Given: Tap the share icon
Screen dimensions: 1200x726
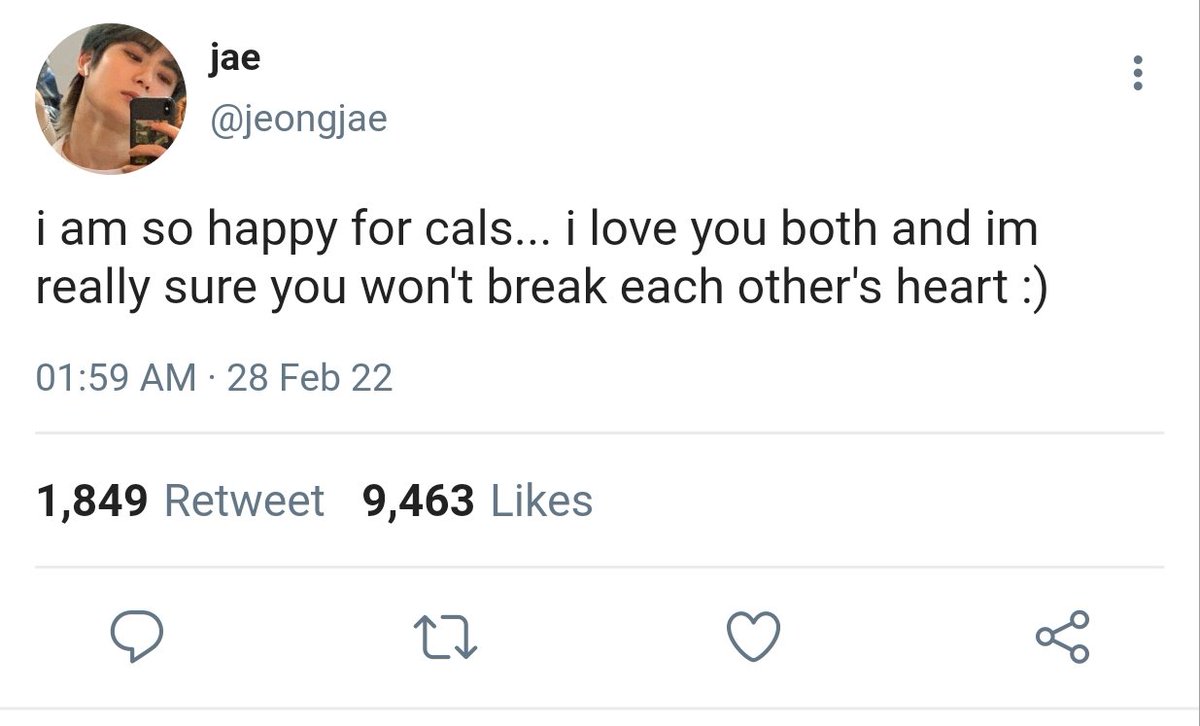Looking at the screenshot, I should [x=1063, y=636].
